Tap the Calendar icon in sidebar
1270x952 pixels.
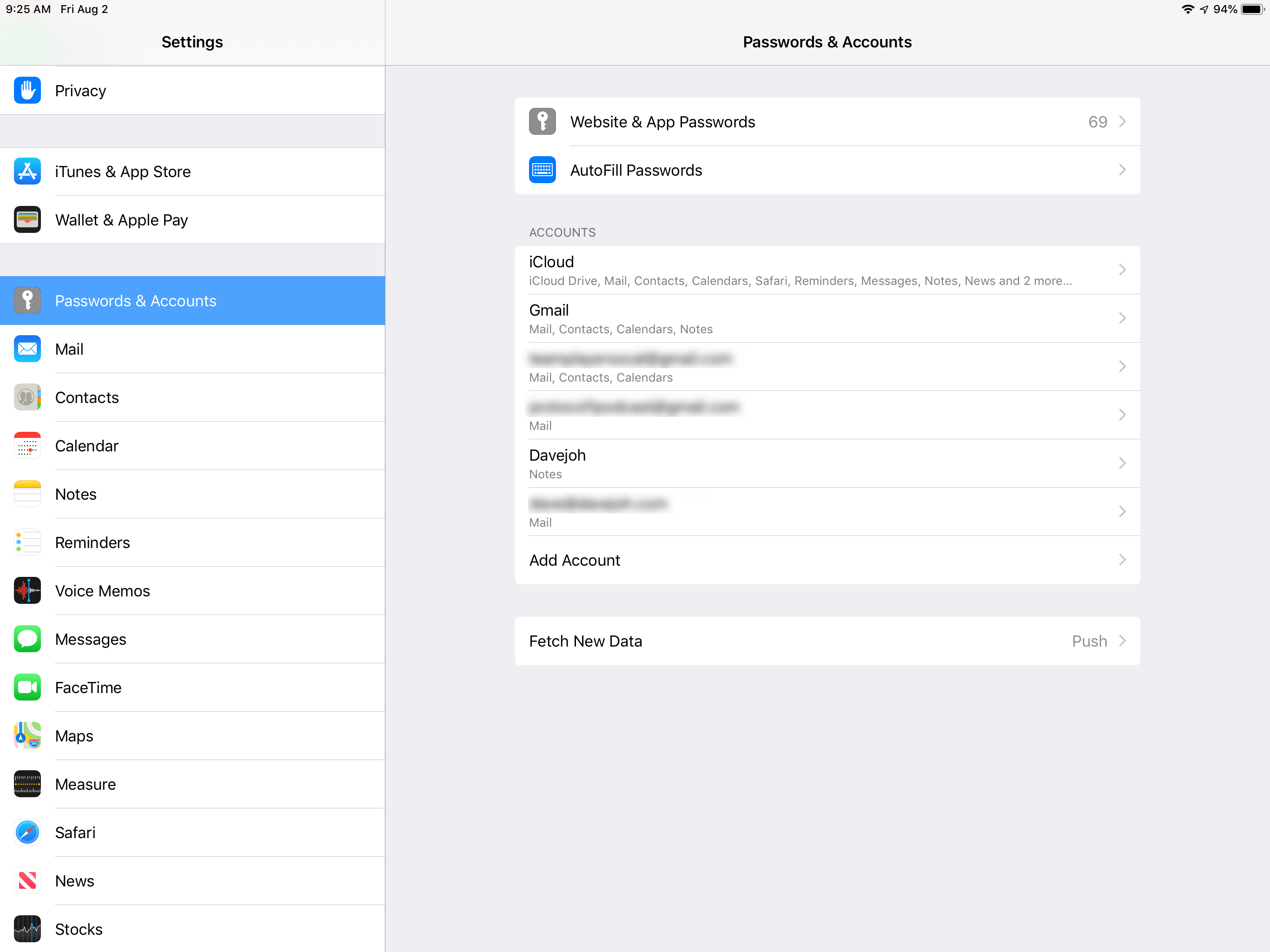pyautogui.click(x=27, y=446)
